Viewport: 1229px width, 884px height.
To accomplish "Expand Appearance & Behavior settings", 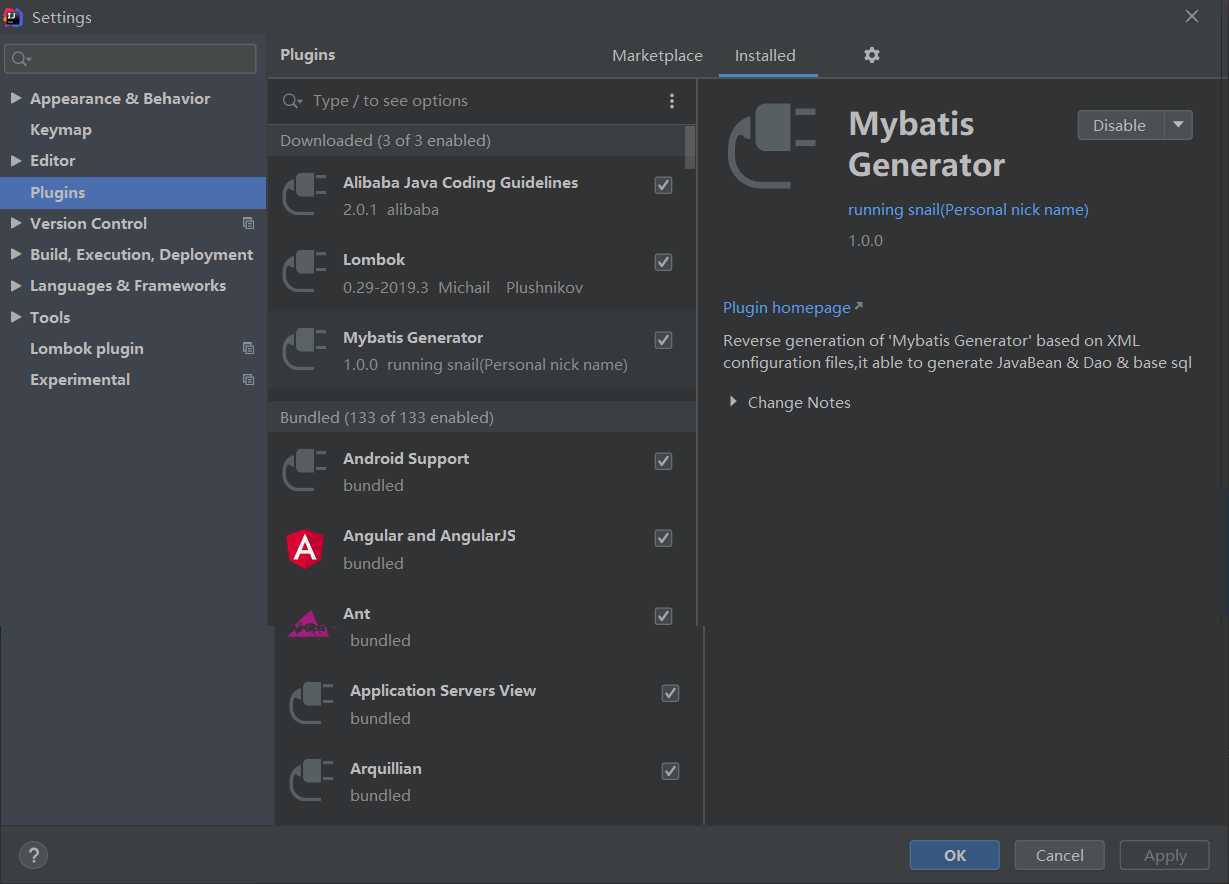I will point(15,98).
